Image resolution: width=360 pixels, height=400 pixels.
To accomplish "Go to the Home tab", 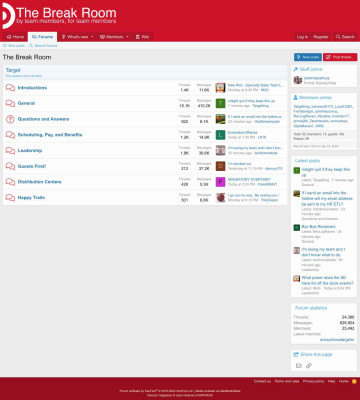I will point(15,37).
